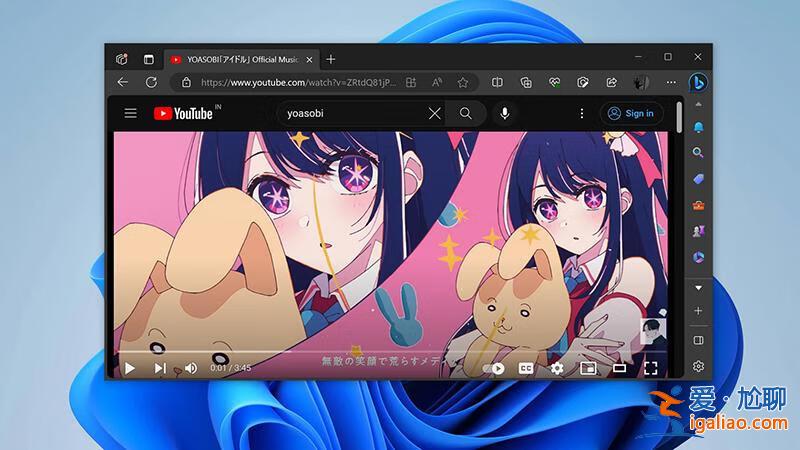The image size is (800, 450).
Task: Open the tab actions menu icon
Action: tap(148, 60)
